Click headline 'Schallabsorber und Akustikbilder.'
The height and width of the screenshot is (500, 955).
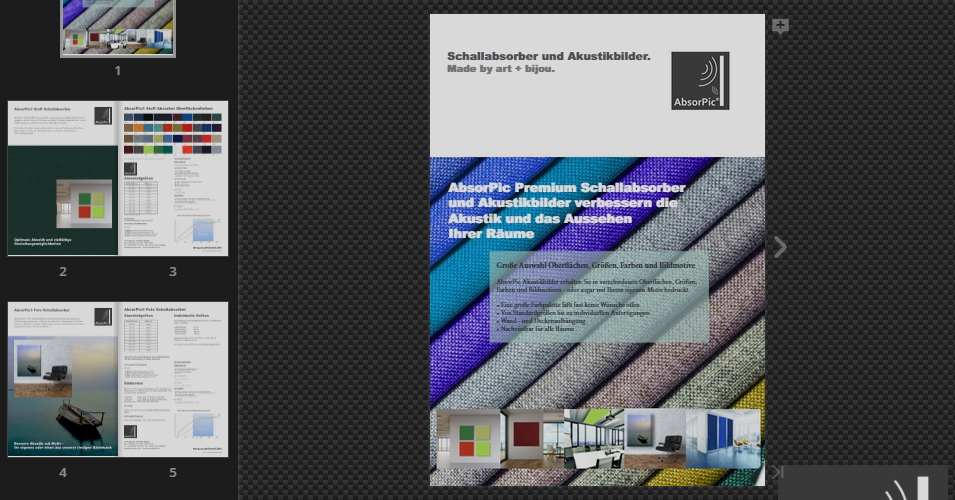(x=549, y=56)
